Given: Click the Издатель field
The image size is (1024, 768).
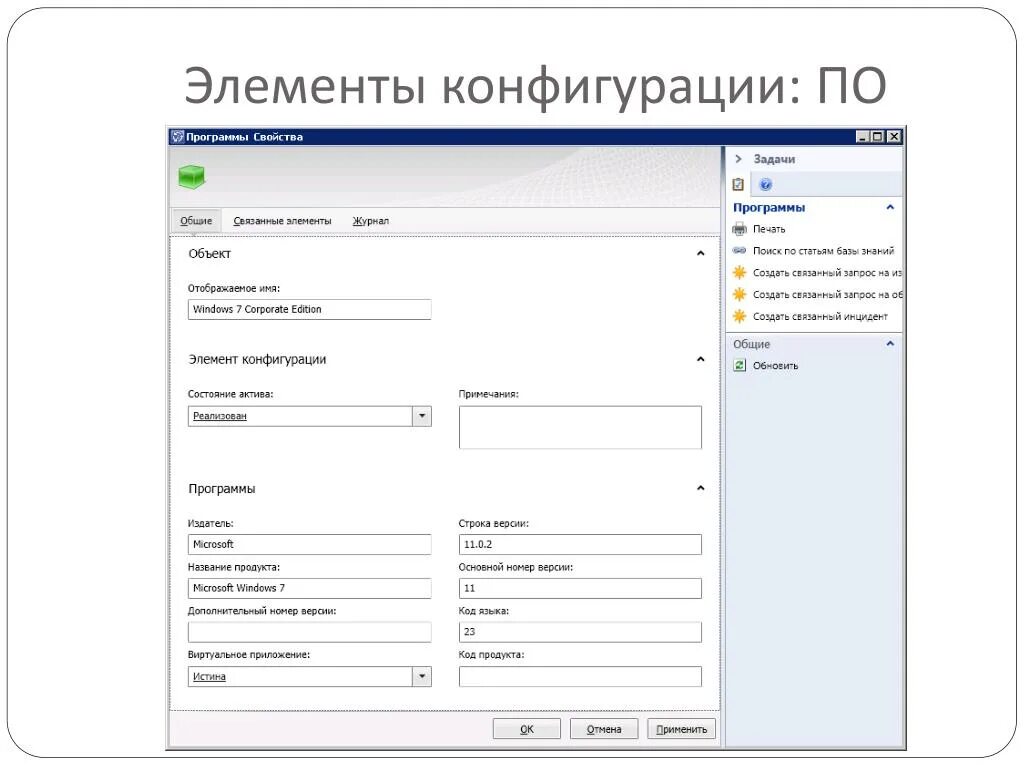Looking at the screenshot, I should (x=310, y=544).
